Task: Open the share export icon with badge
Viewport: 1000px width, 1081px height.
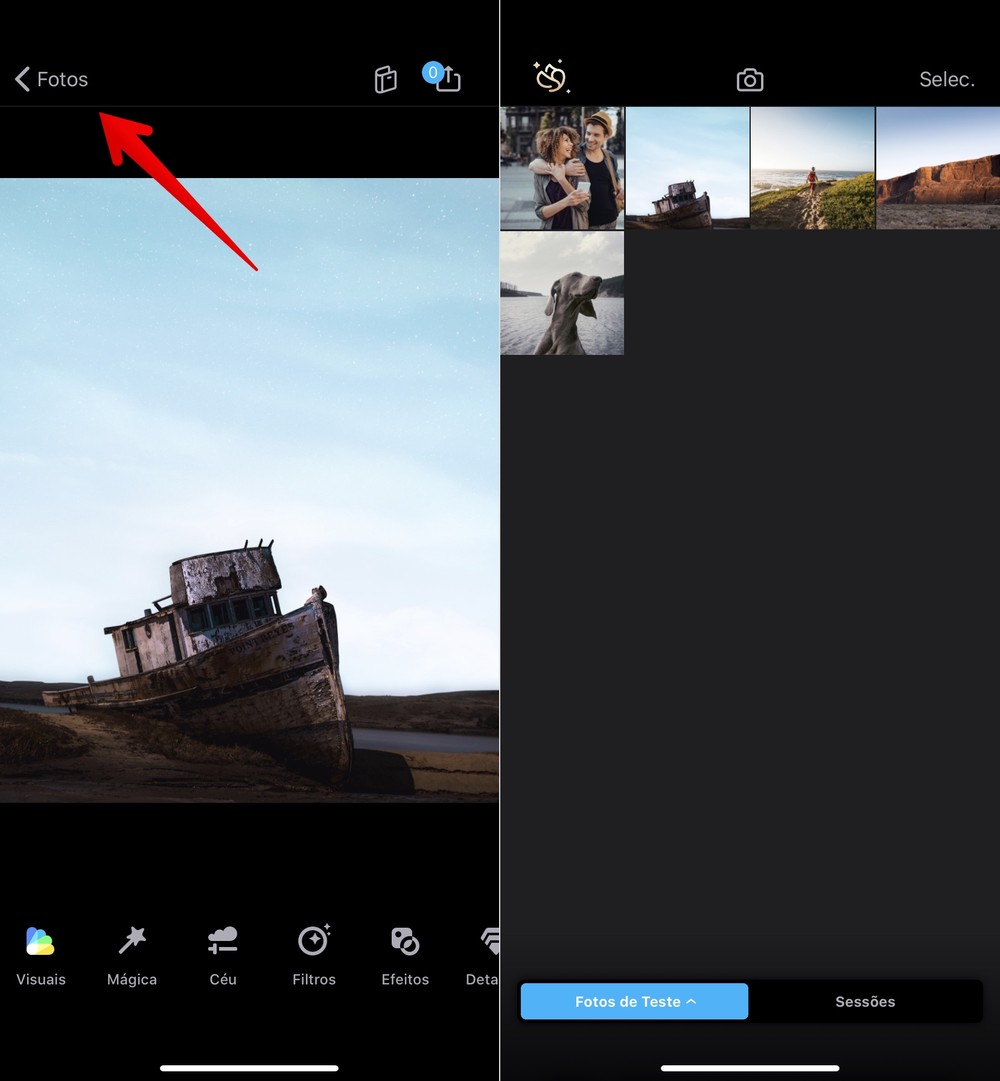Action: (x=447, y=79)
